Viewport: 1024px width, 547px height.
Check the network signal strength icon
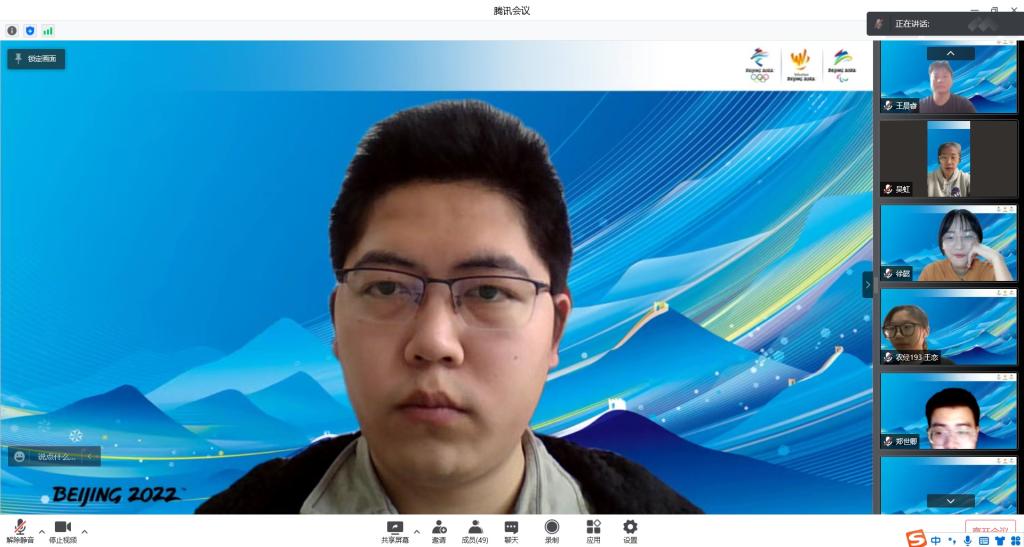[x=47, y=31]
